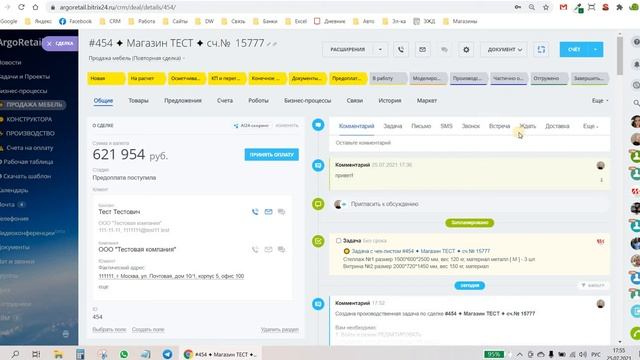Send email to Тест Тестович envelope icon
This screenshot has height=360, width=640.
[x=268, y=211]
